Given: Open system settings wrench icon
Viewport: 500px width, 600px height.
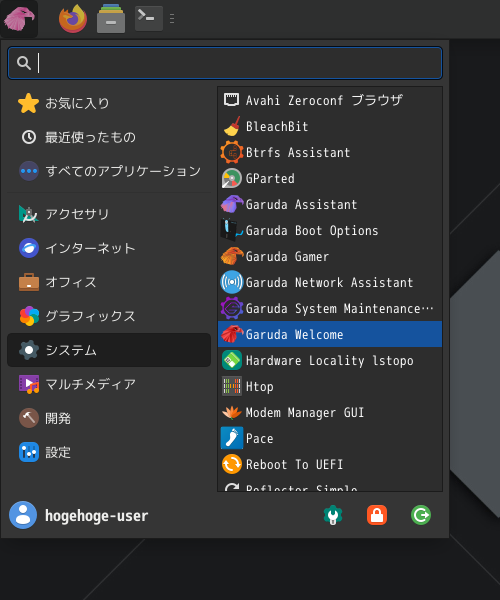Looking at the screenshot, I should point(333,515).
